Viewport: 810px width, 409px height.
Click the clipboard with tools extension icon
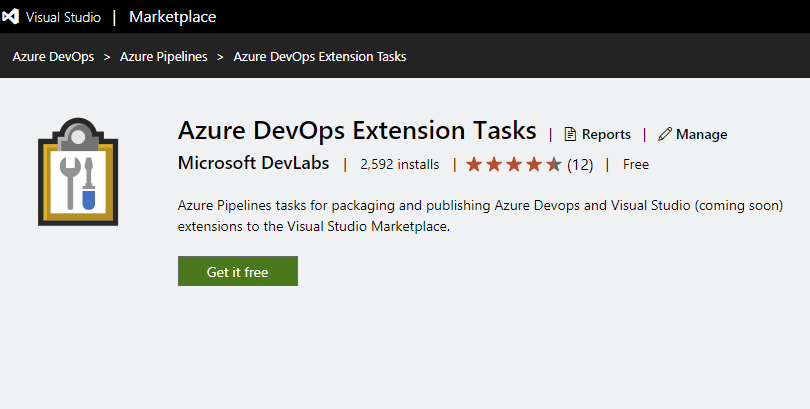(x=78, y=173)
